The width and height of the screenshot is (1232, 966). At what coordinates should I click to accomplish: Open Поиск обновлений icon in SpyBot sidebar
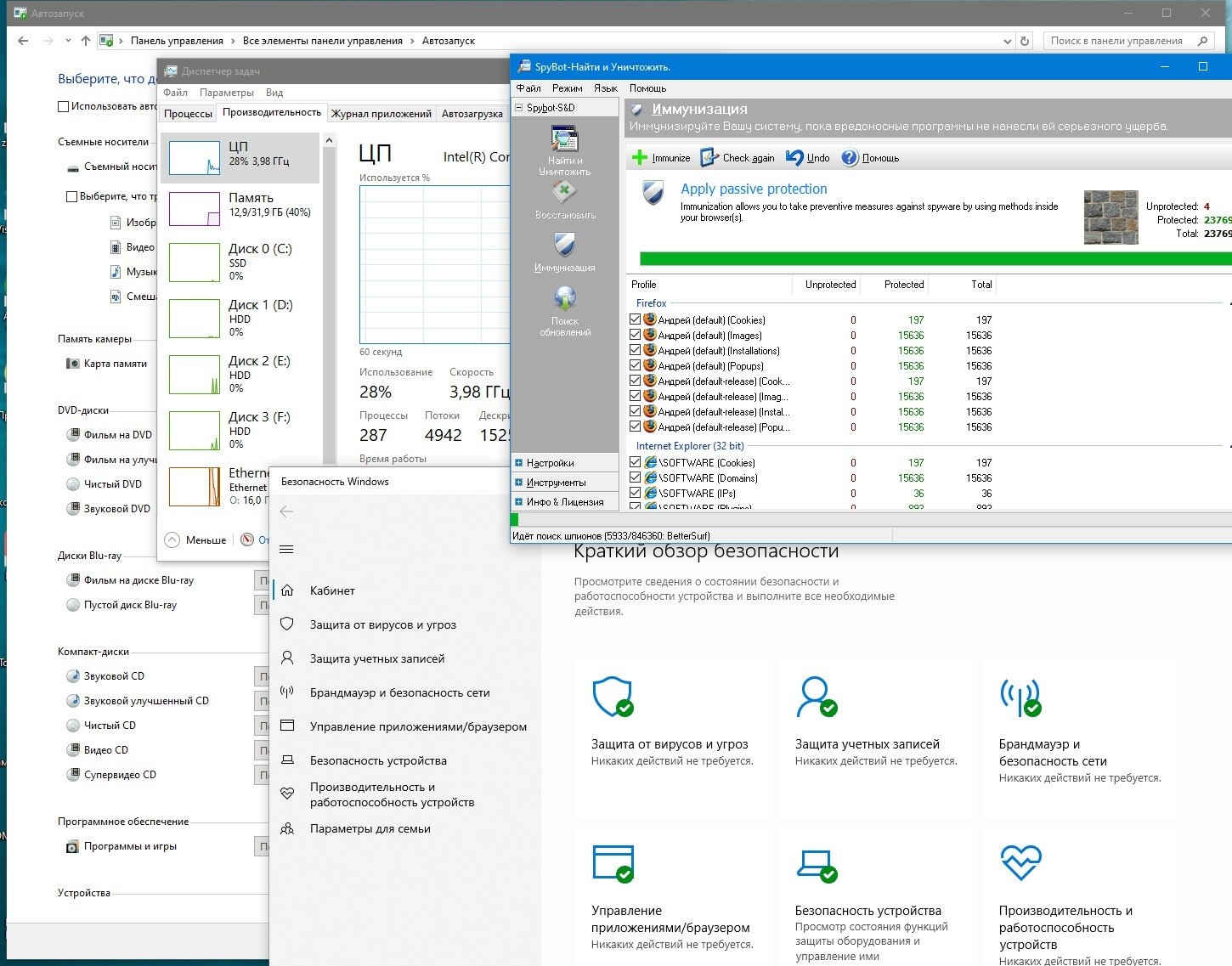564,299
